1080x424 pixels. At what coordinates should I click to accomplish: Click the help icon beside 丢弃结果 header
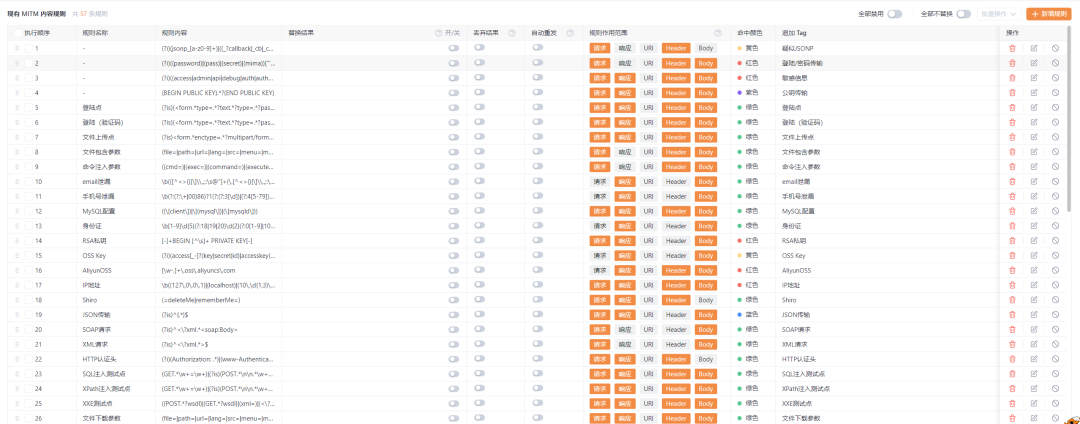point(512,33)
